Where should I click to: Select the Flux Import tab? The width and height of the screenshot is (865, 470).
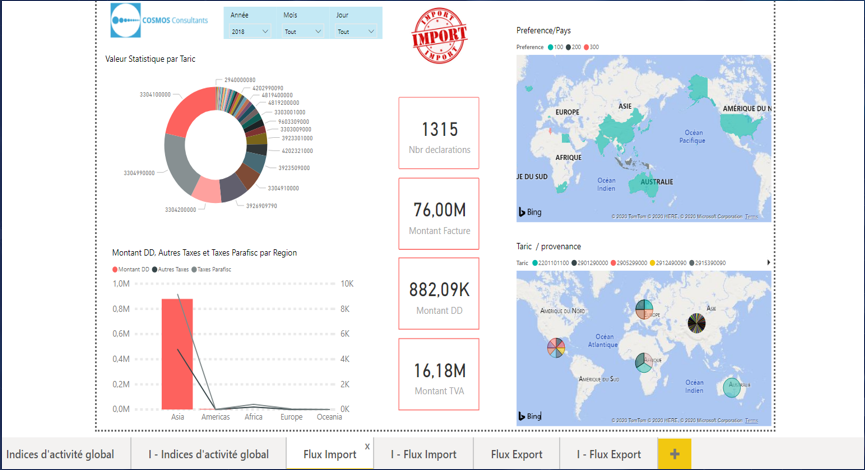point(330,454)
